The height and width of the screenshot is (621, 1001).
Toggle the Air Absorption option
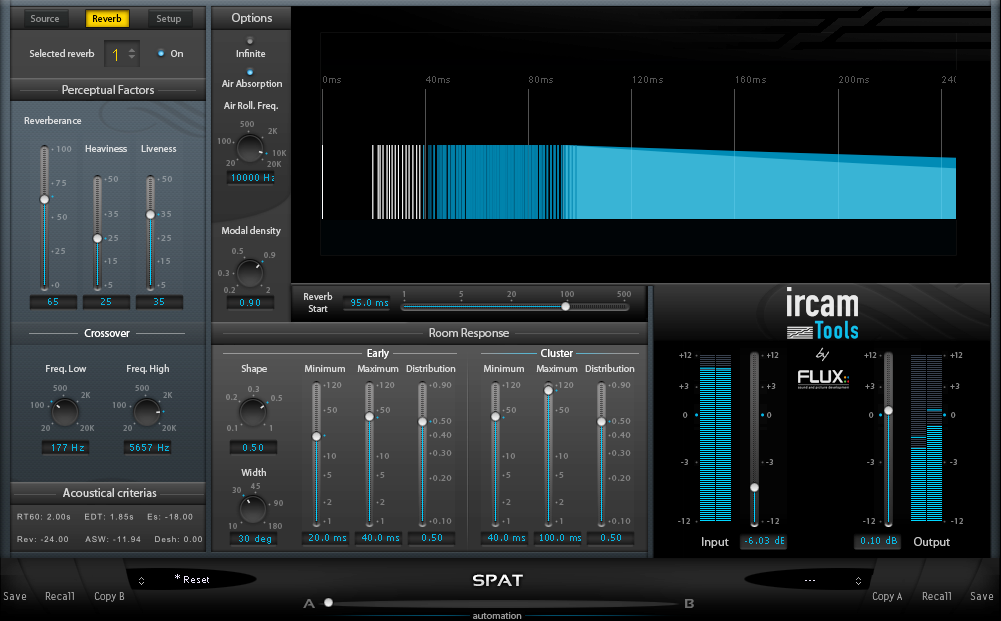pos(250,72)
